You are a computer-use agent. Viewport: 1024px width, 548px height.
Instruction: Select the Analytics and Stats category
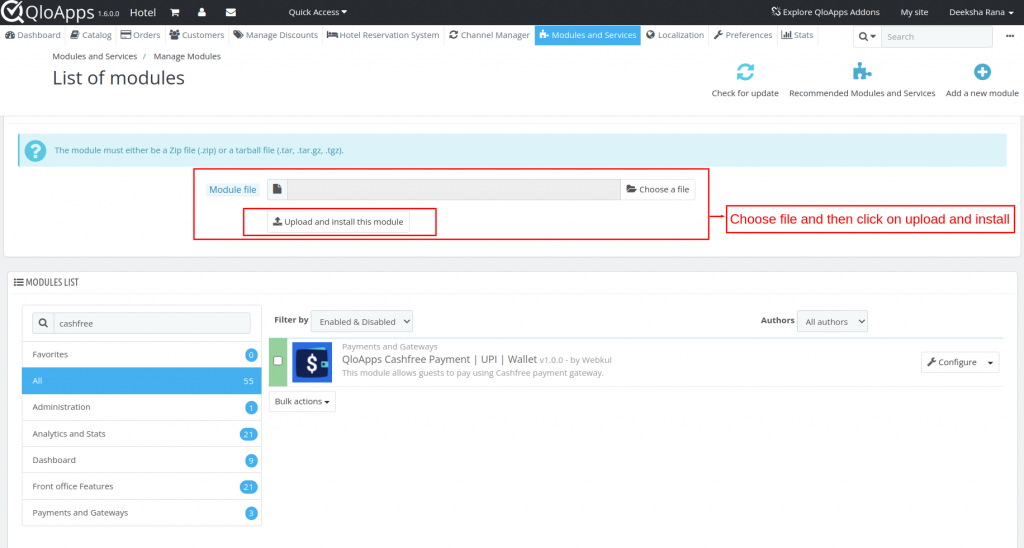click(142, 434)
